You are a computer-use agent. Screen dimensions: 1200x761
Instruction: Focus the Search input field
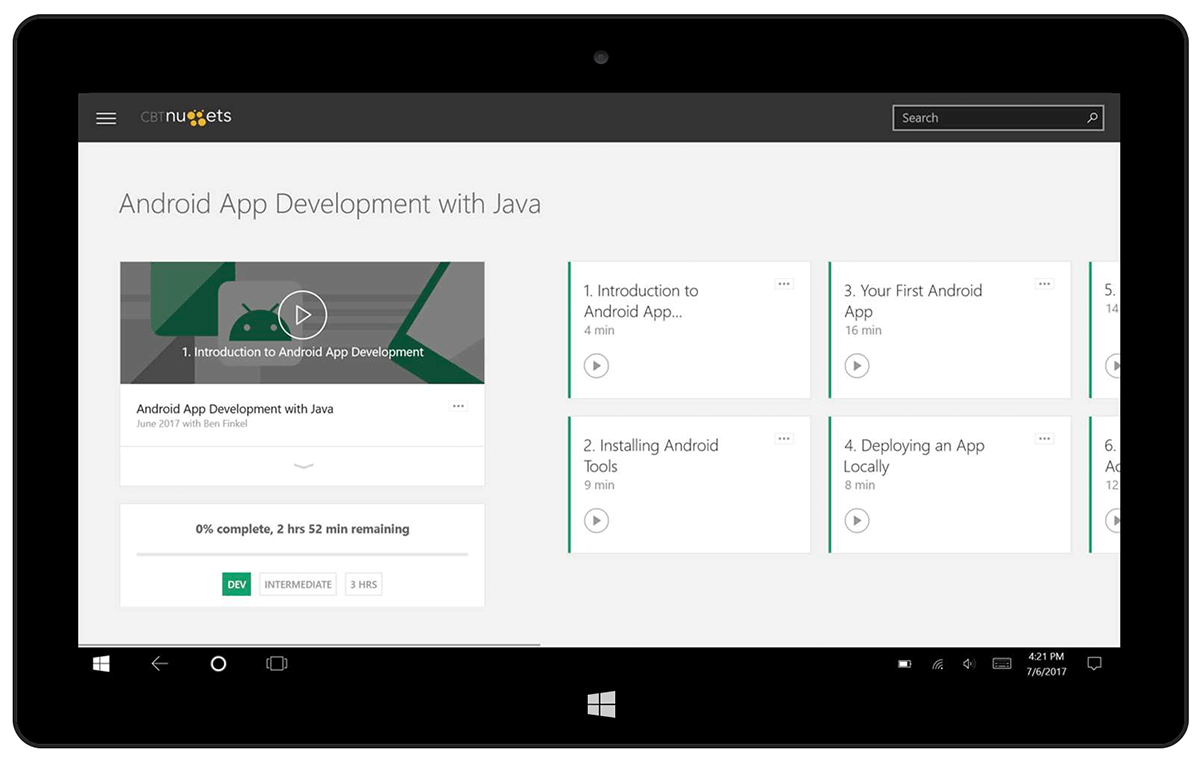pyautogui.click(x=998, y=118)
